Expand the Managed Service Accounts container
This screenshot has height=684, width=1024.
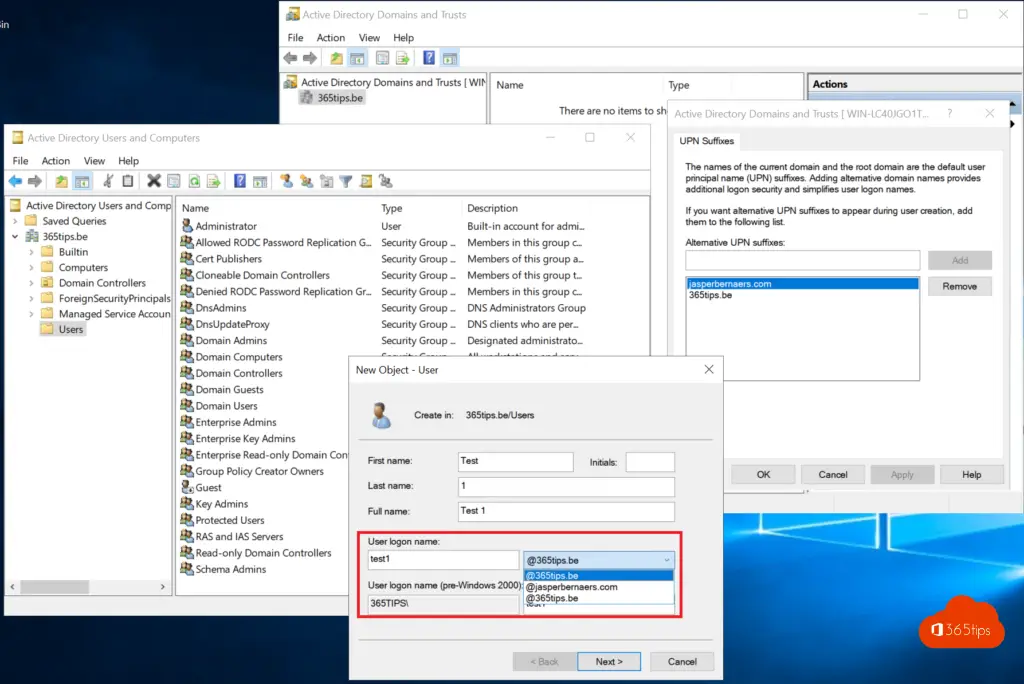31,314
